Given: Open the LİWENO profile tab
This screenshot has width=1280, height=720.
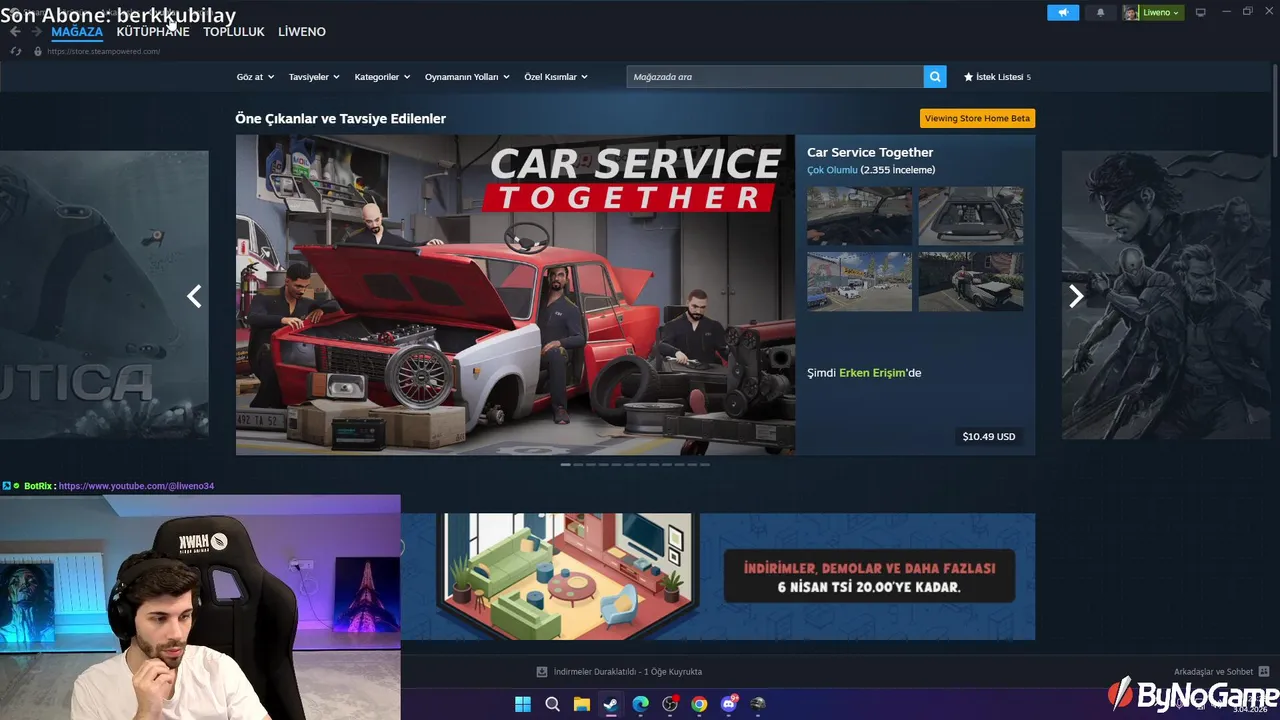Looking at the screenshot, I should [302, 32].
